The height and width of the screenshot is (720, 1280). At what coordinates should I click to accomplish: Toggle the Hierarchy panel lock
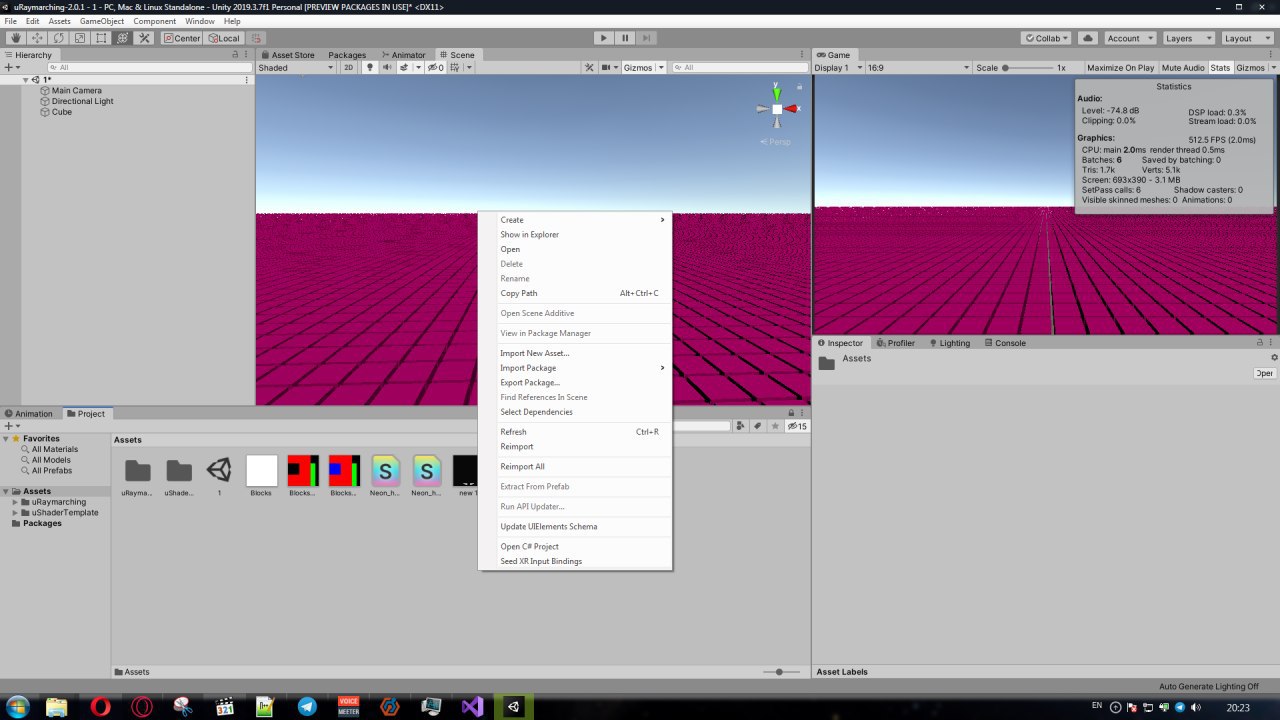click(x=236, y=55)
